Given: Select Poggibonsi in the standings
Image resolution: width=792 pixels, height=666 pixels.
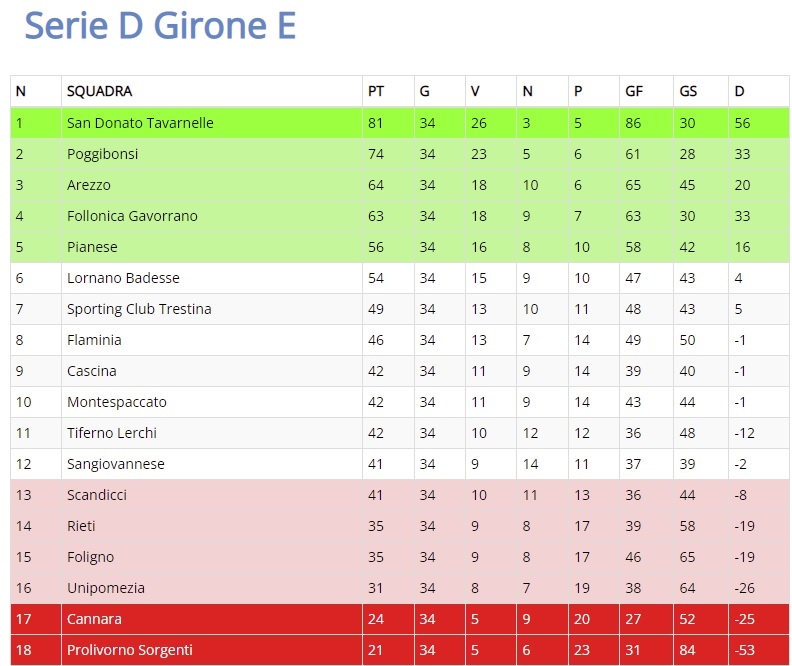Looking at the screenshot, I should point(102,154).
